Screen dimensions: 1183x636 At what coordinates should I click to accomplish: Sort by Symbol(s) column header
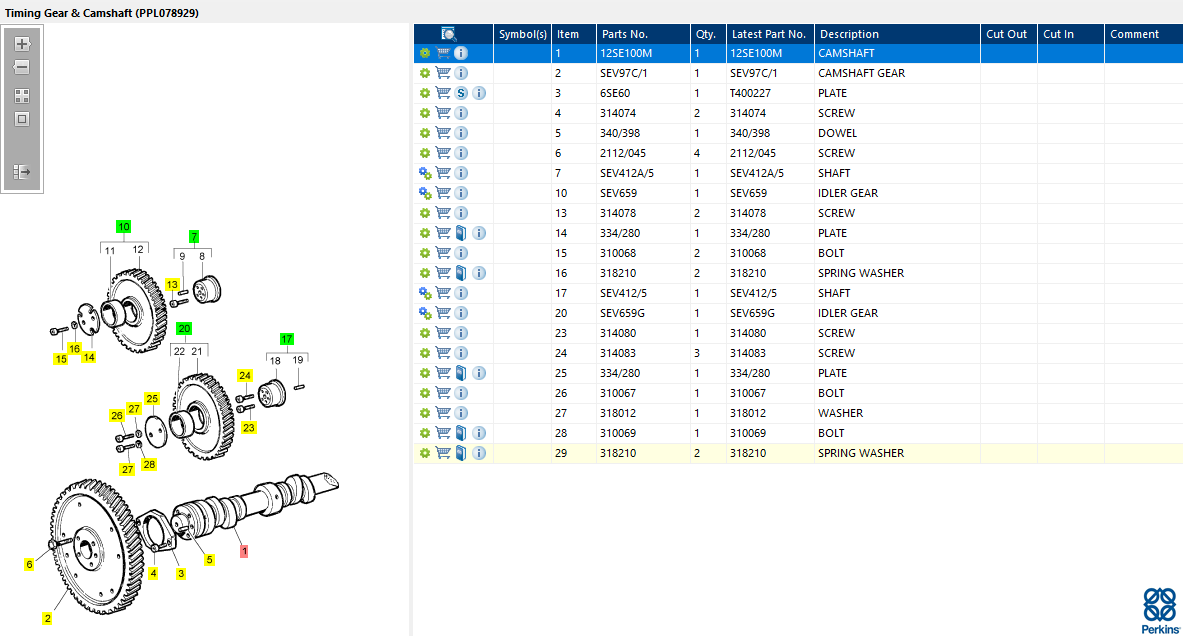(522, 34)
